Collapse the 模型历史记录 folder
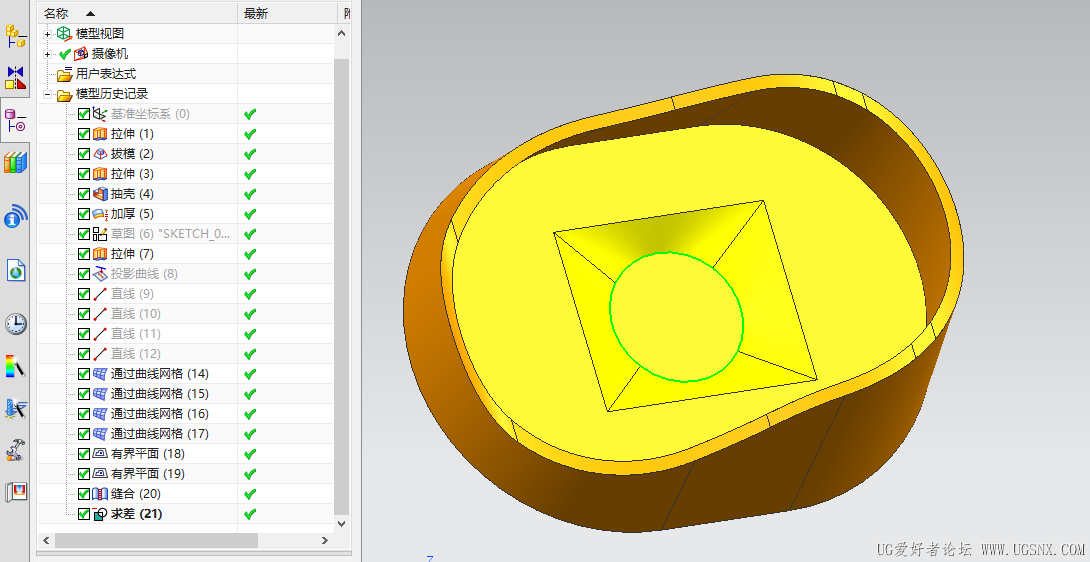The height and width of the screenshot is (562, 1090). tap(47, 94)
